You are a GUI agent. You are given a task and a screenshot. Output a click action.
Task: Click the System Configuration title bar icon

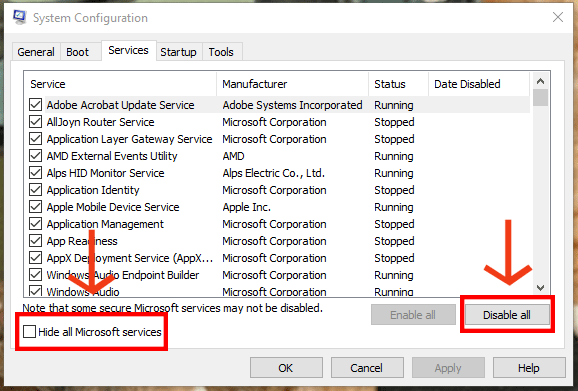tap(20, 17)
